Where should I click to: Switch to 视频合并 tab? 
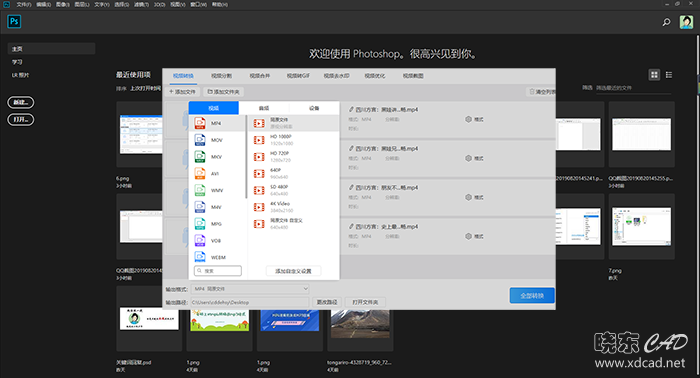260,76
